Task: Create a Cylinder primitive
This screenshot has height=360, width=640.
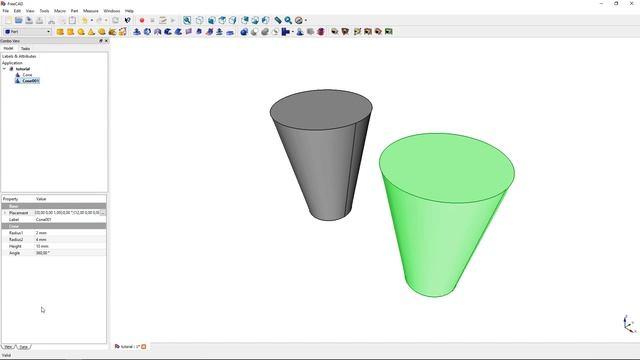Action: [71, 31]
